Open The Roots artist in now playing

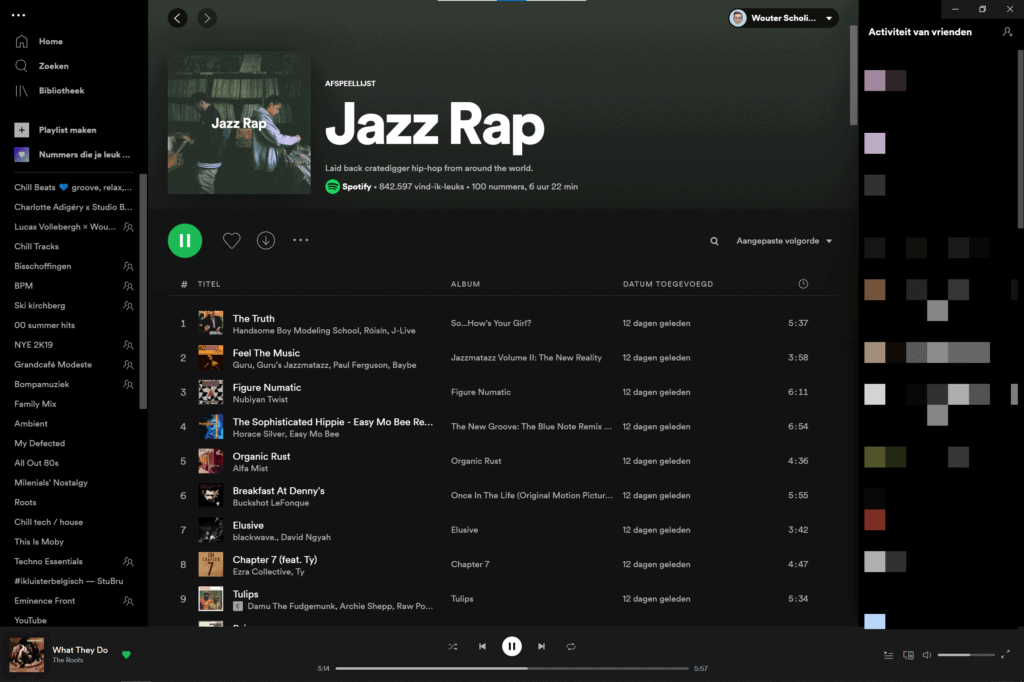pyautogui.click(x=67, y=660)
